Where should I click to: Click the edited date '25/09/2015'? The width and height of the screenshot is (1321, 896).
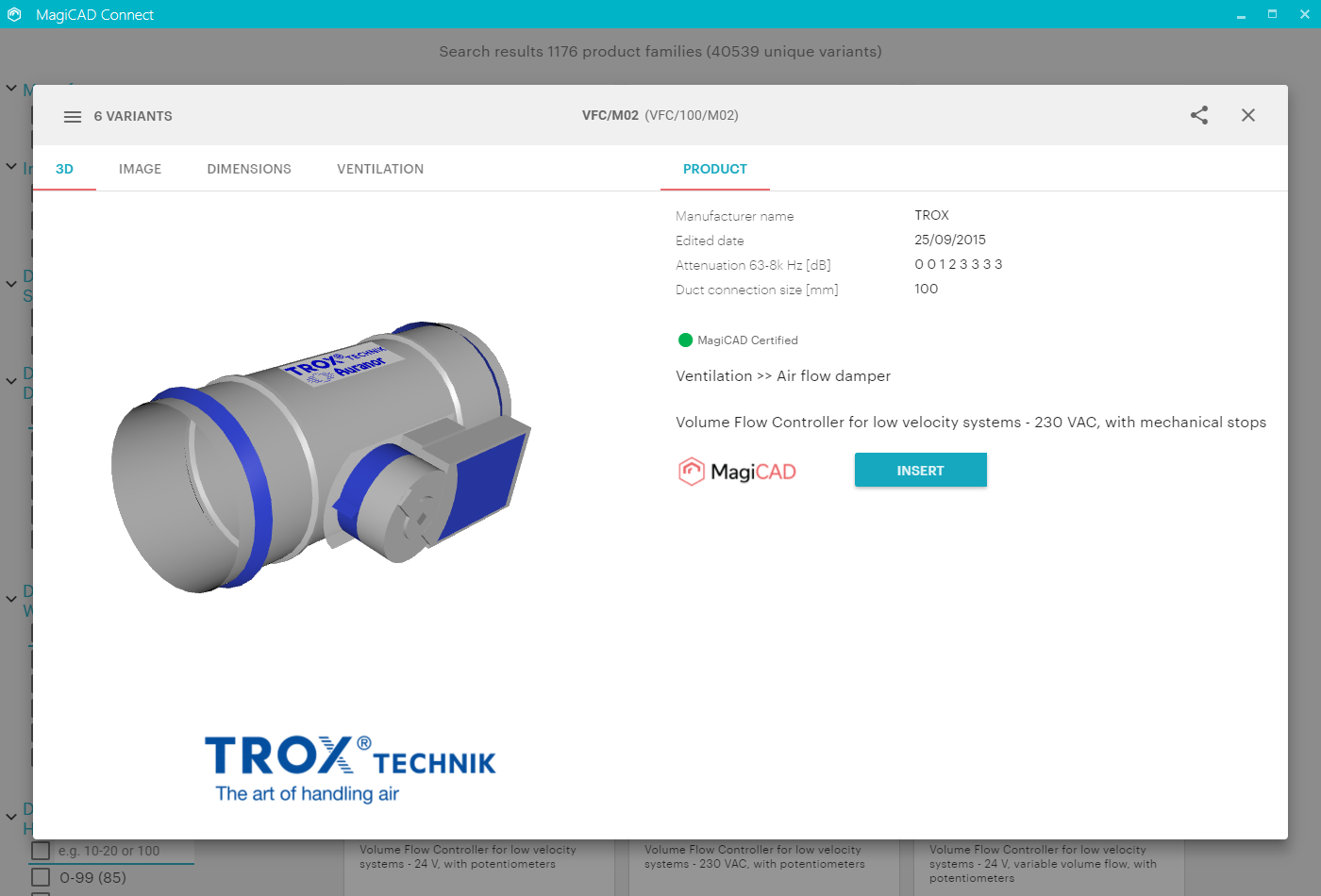click(x=950, y=240)
